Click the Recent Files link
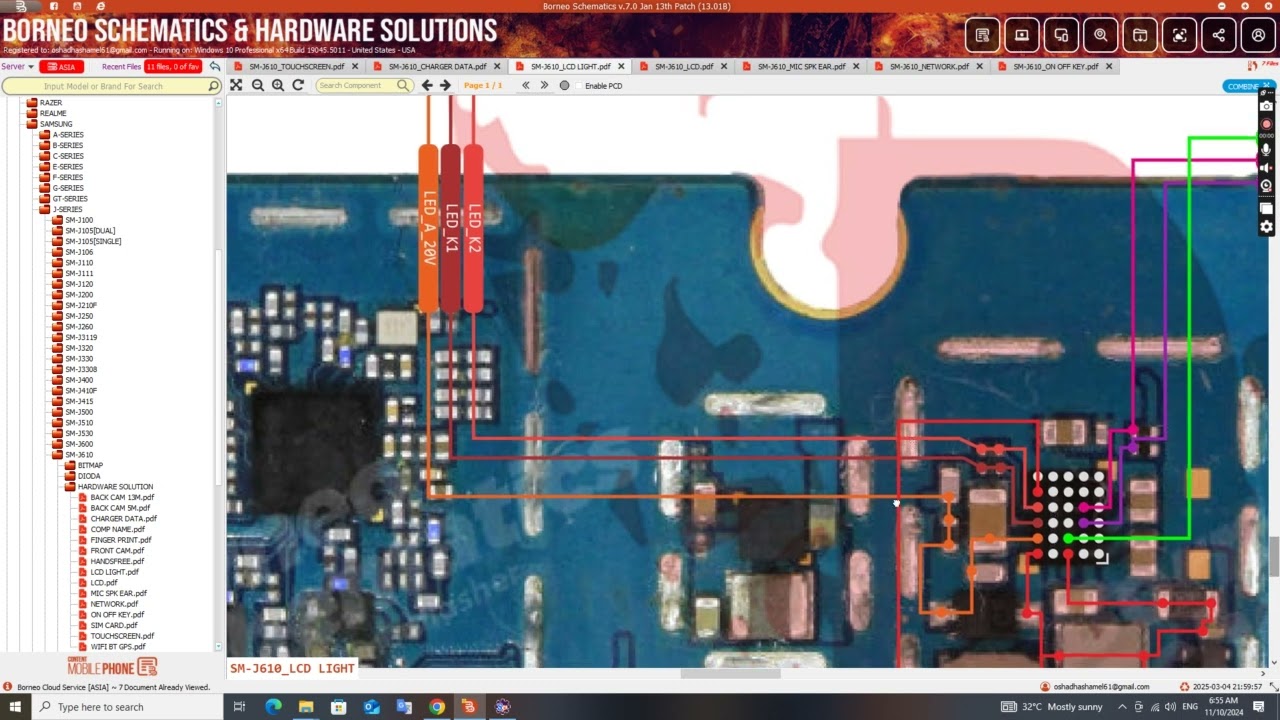 coord(120,67)
